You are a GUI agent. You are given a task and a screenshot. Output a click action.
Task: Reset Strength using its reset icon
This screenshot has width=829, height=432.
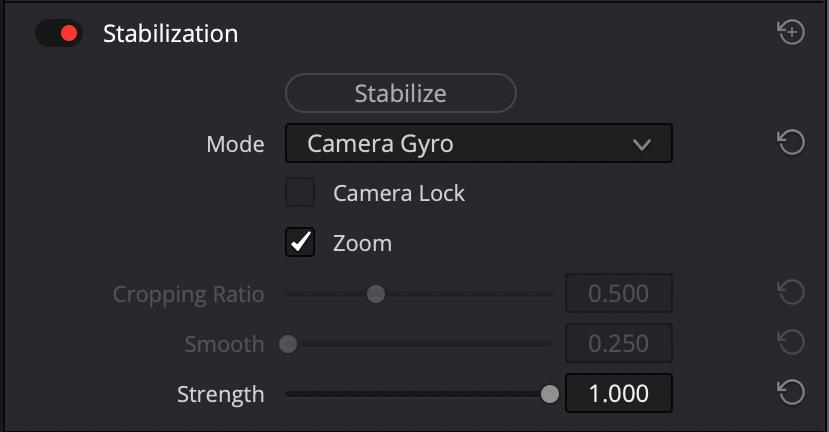click(791, 392)
